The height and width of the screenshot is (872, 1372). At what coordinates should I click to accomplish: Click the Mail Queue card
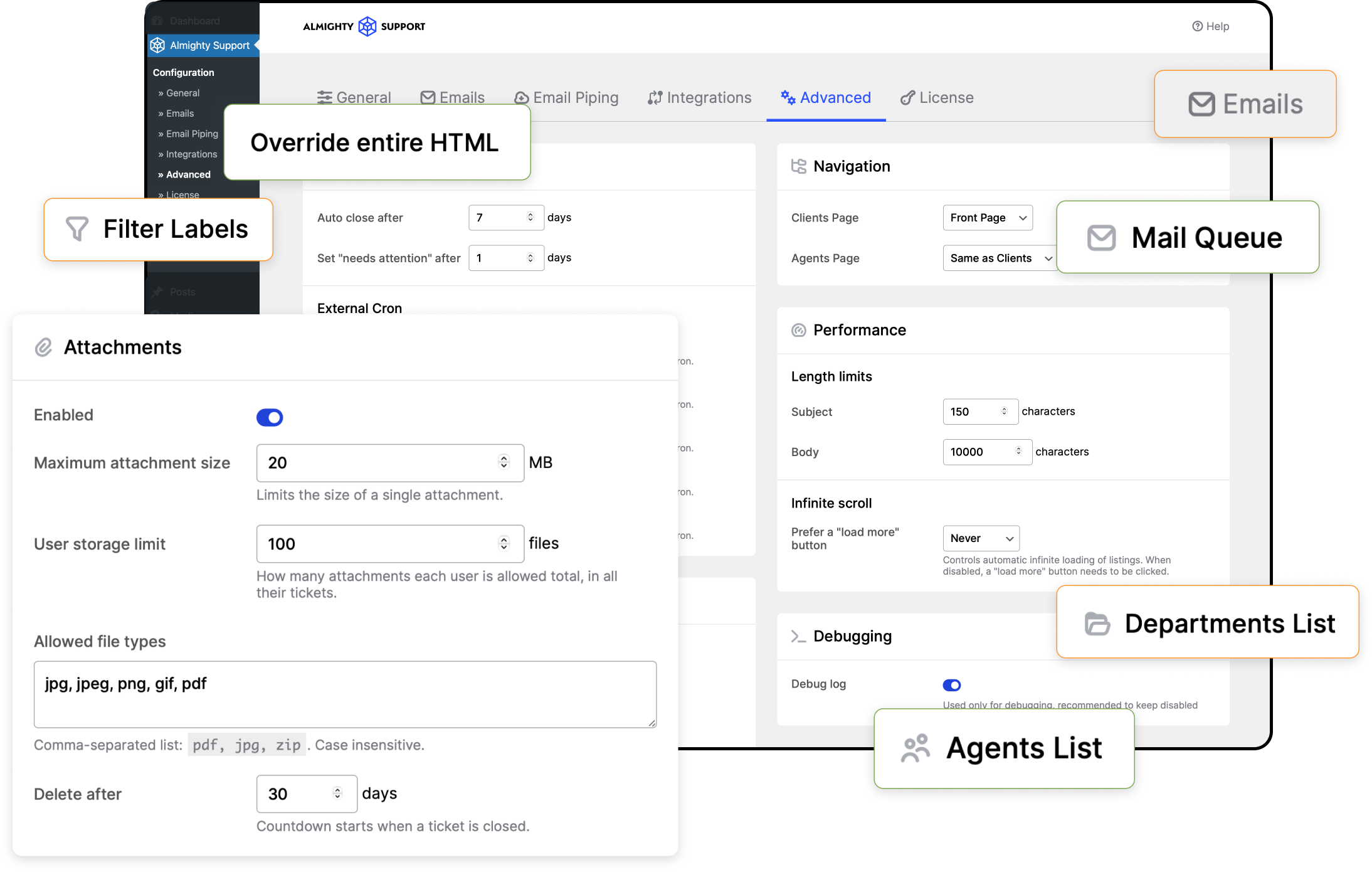click(1188, 237)
